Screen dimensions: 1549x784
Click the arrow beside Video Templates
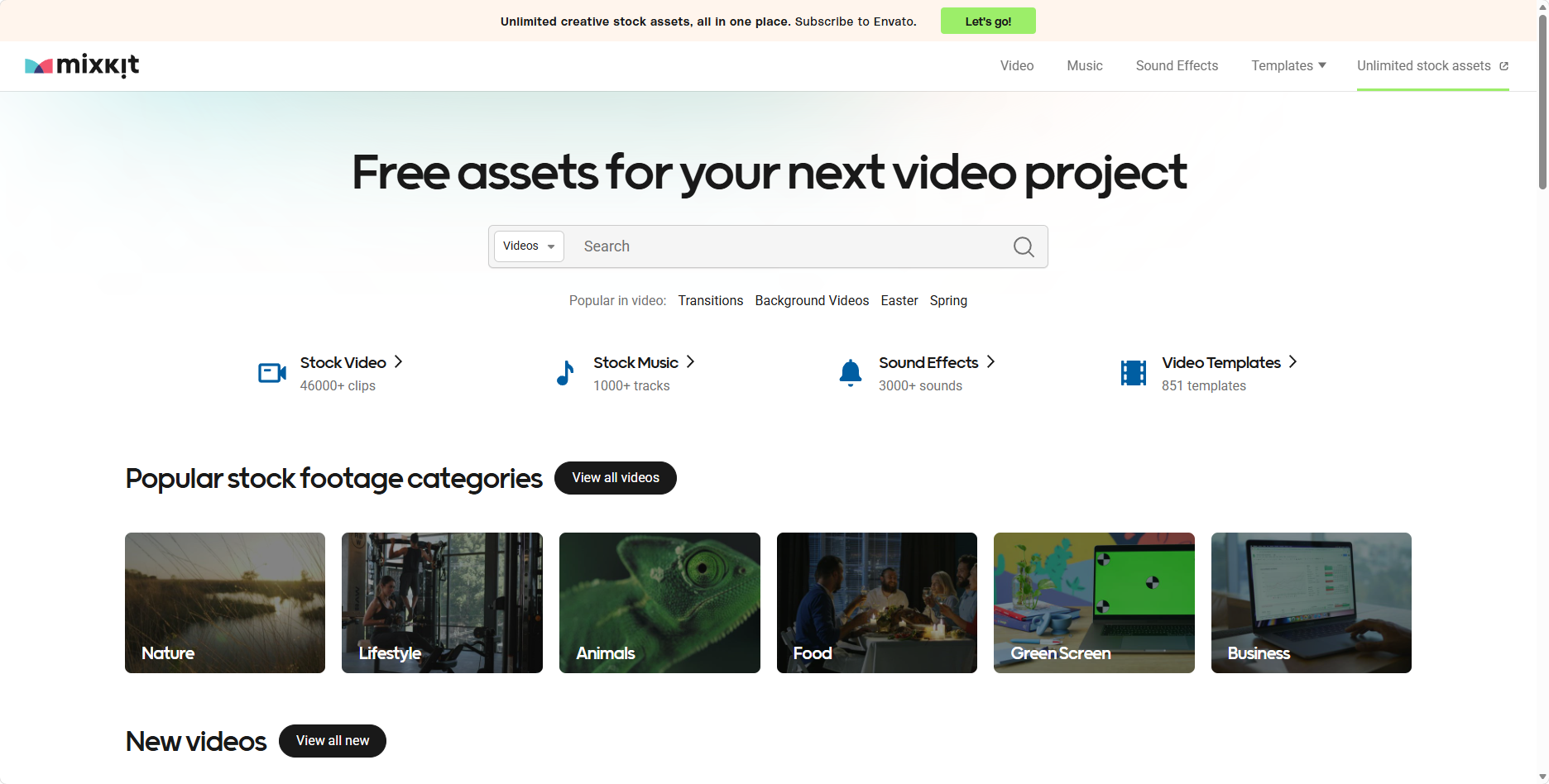(1292, 361)
